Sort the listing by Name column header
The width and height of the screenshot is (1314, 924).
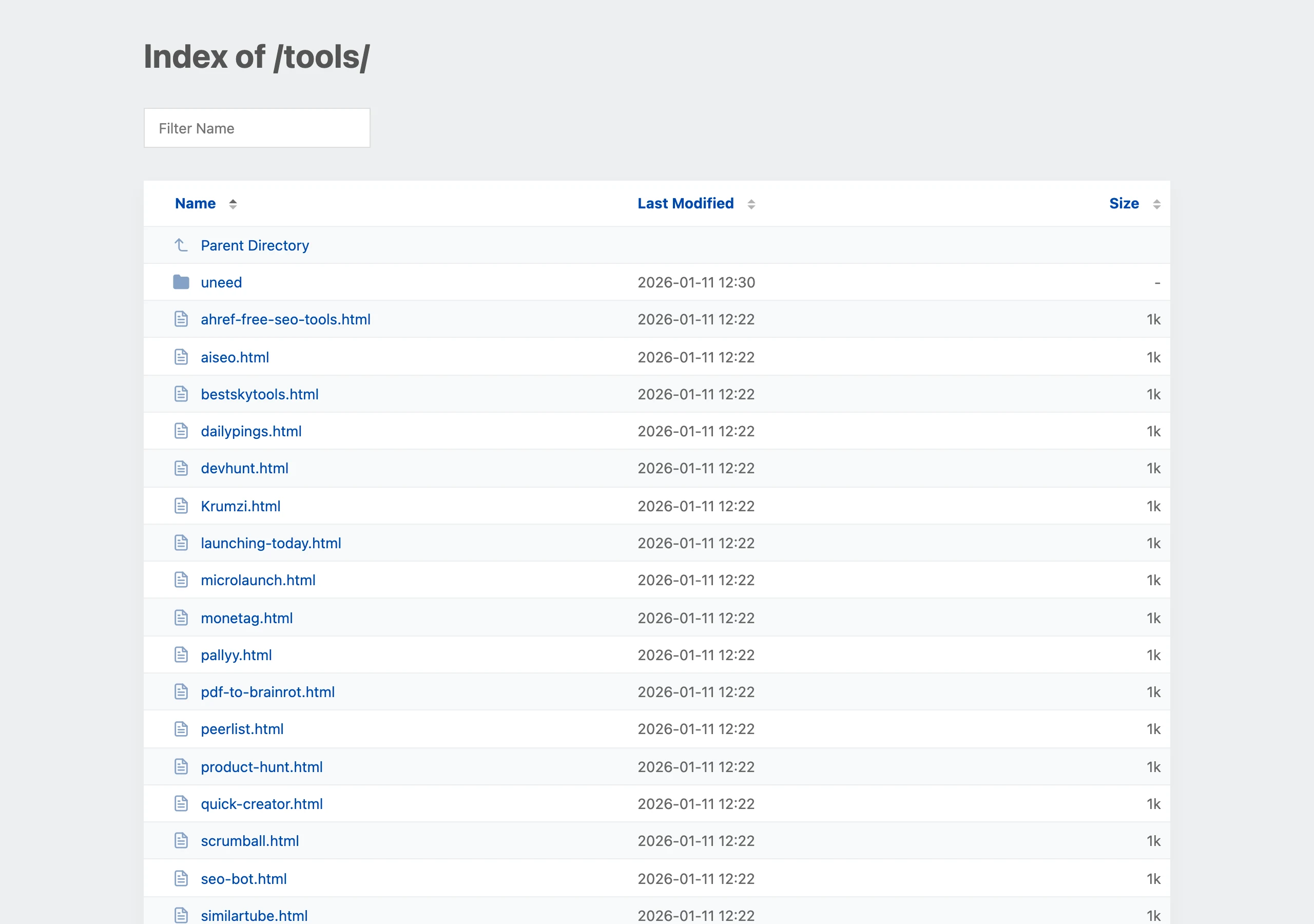(x=195, y=203)
